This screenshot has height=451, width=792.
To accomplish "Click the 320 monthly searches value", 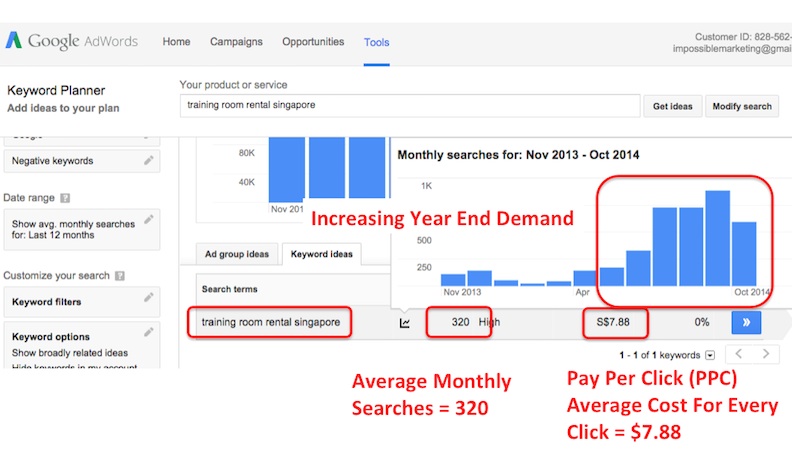I will pyautogui.click(x=460, y=322).
